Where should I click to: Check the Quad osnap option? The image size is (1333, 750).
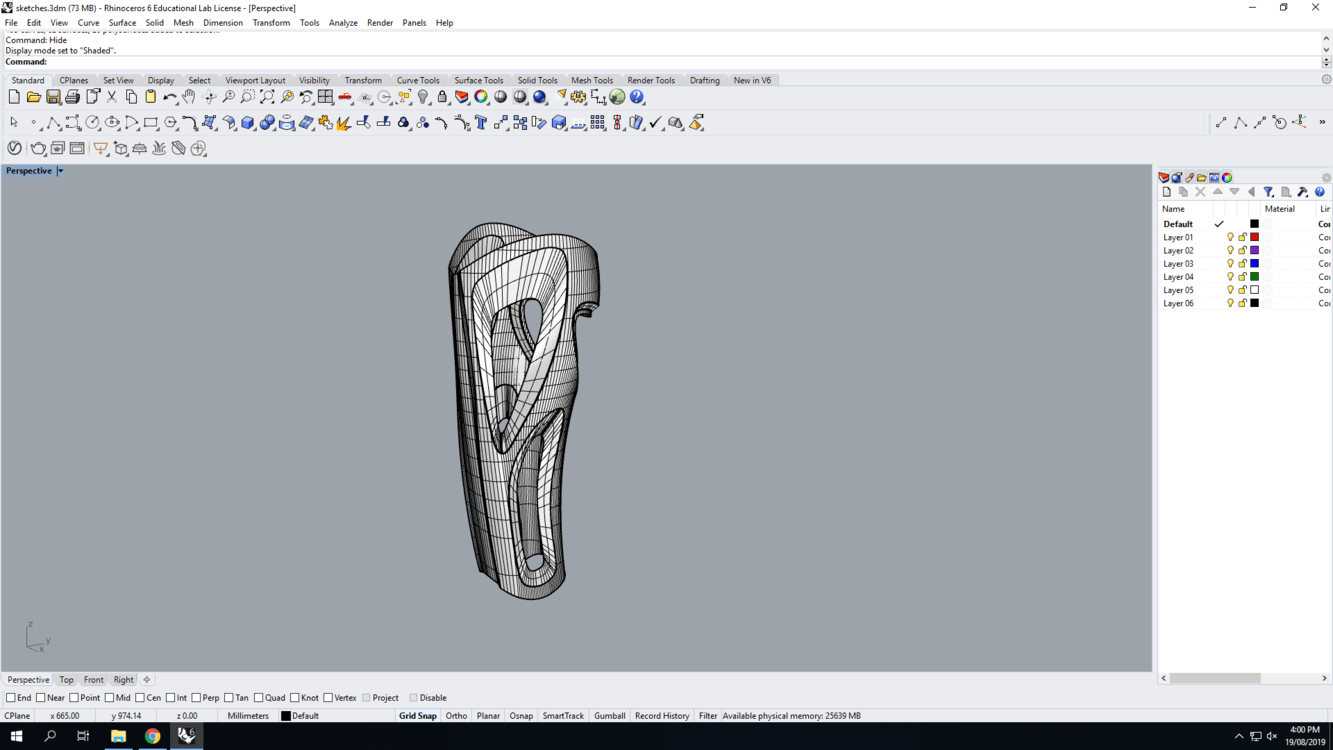259,698
